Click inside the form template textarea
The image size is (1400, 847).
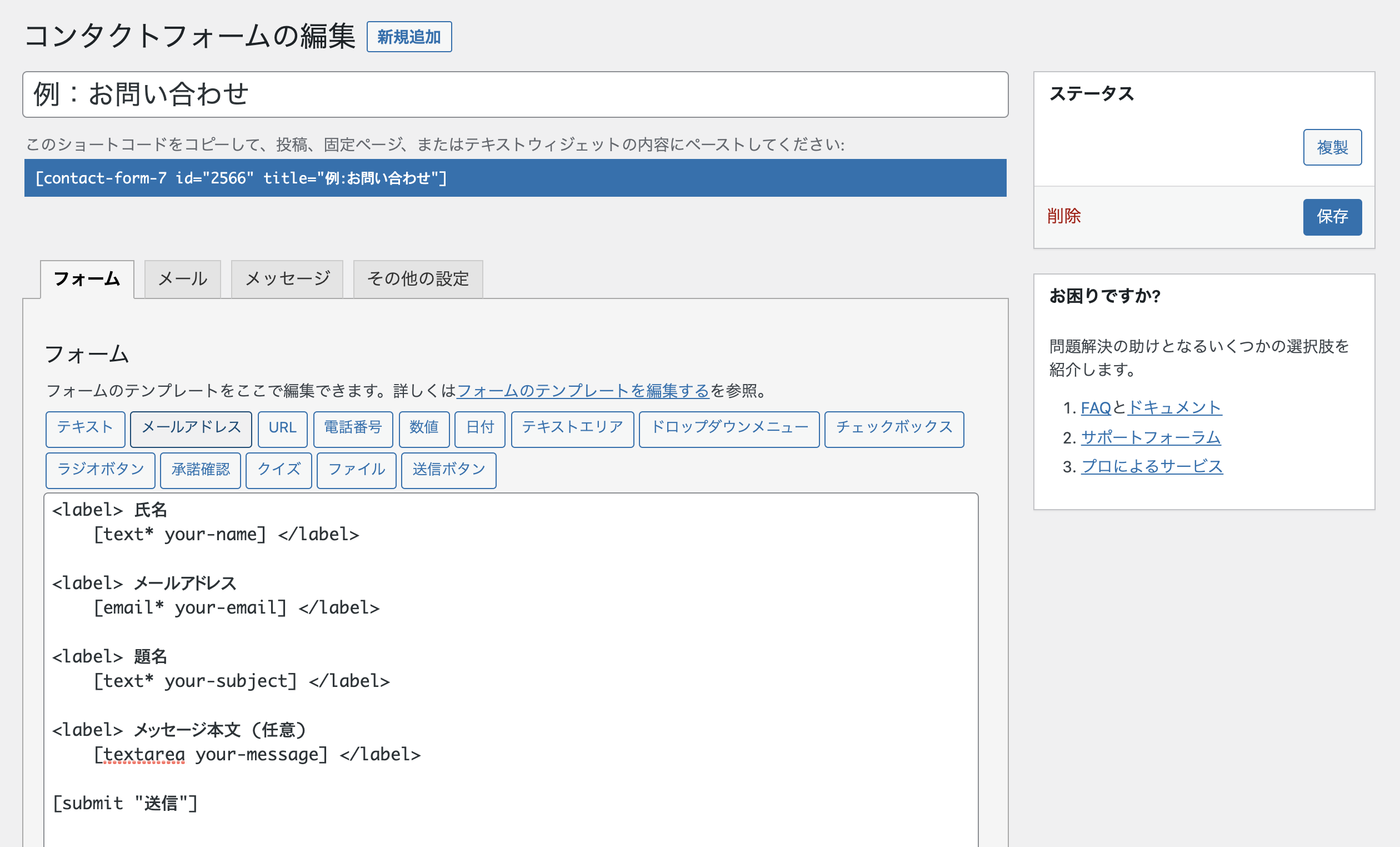pos(511,670)
